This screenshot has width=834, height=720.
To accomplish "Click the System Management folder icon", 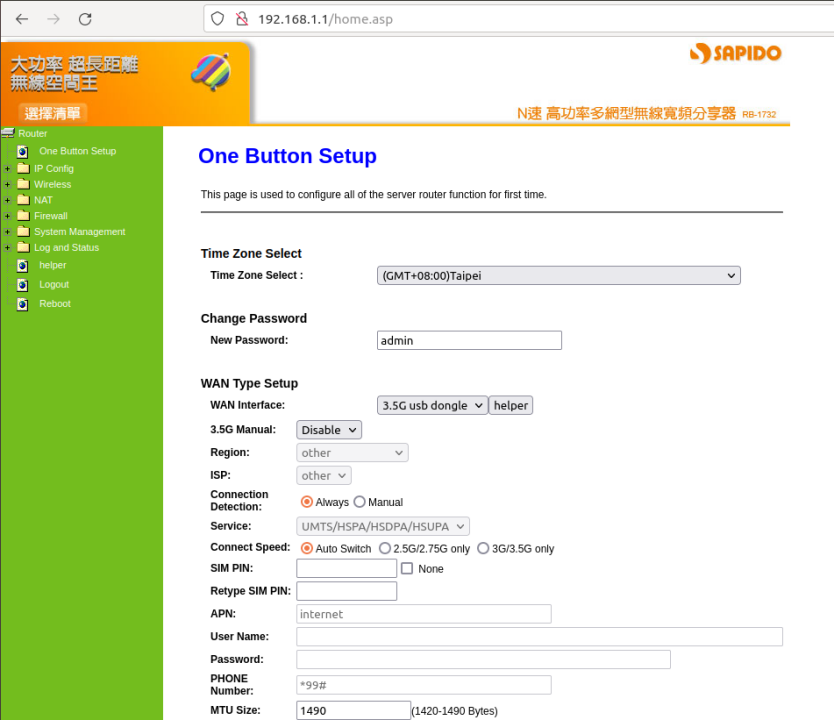I will pos(23,231).
